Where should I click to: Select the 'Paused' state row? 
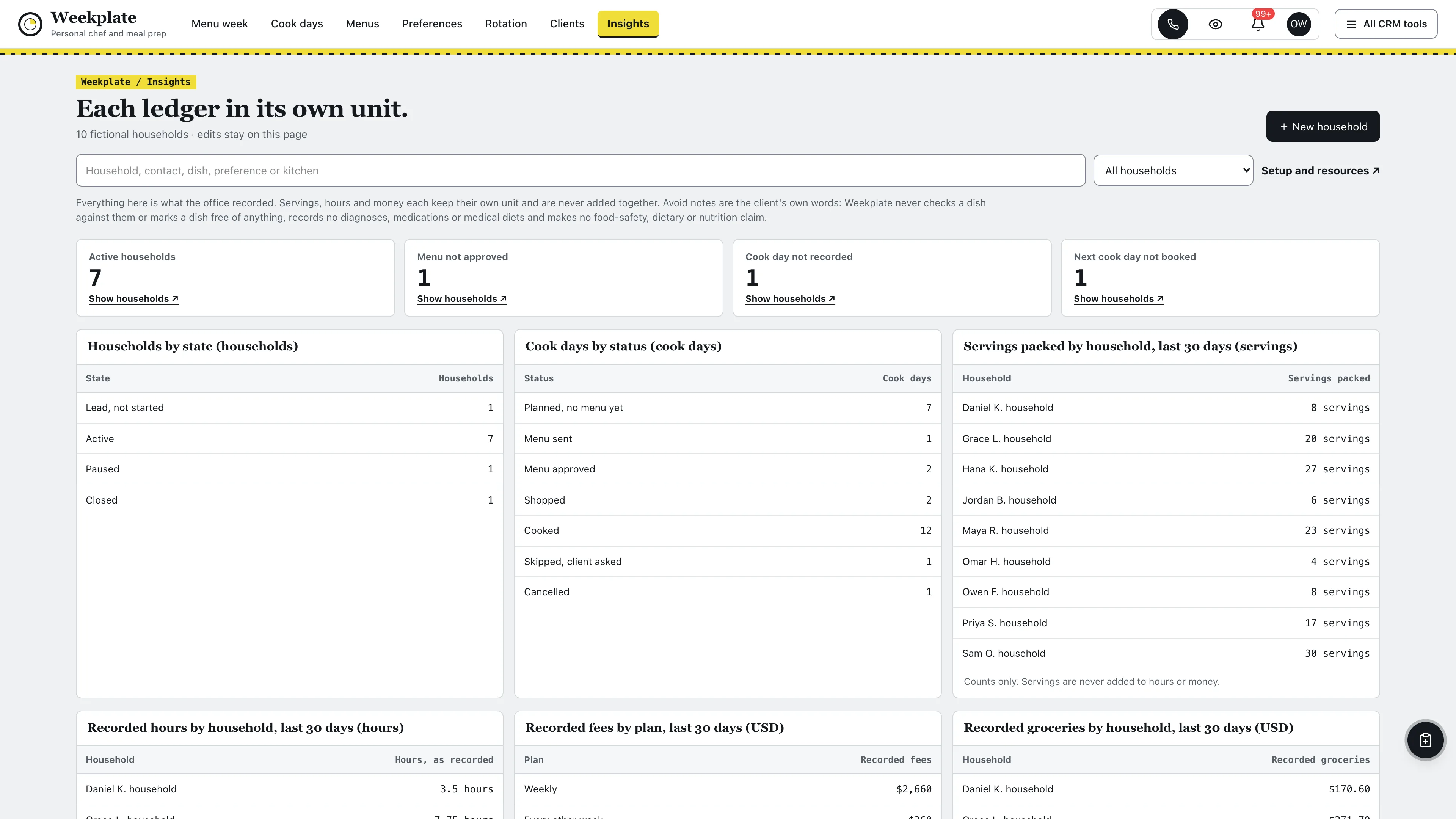(289, 469)
